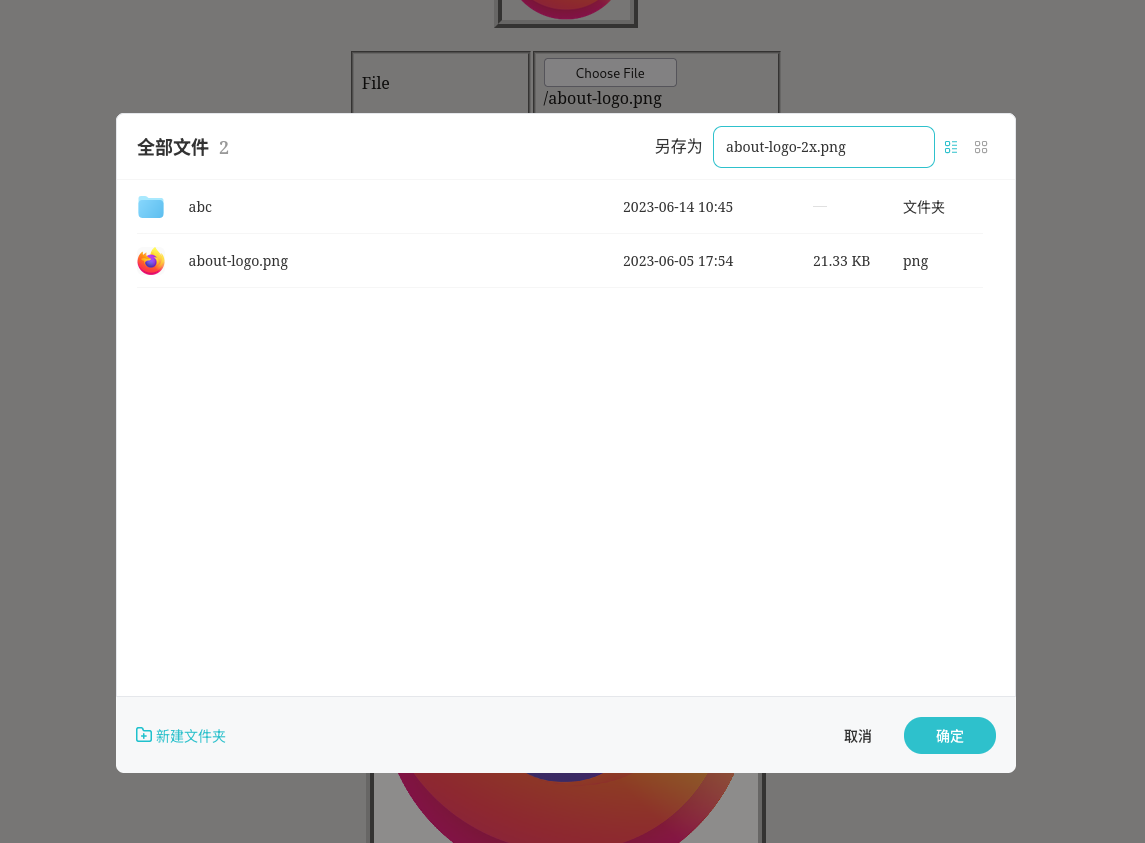Click the File label in background table

click(375, 83)
